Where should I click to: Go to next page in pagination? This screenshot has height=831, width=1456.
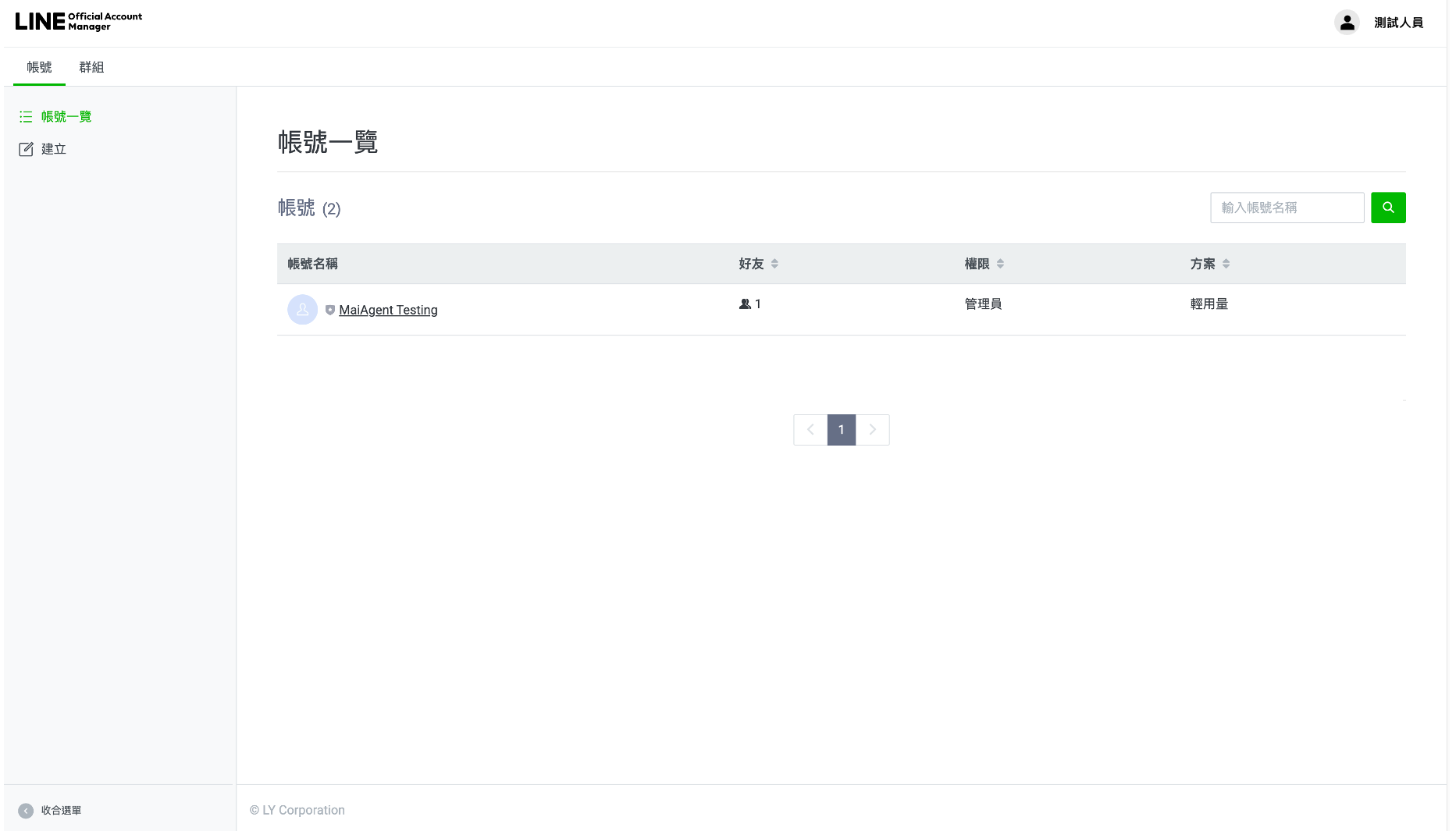(x=873, y=430)
